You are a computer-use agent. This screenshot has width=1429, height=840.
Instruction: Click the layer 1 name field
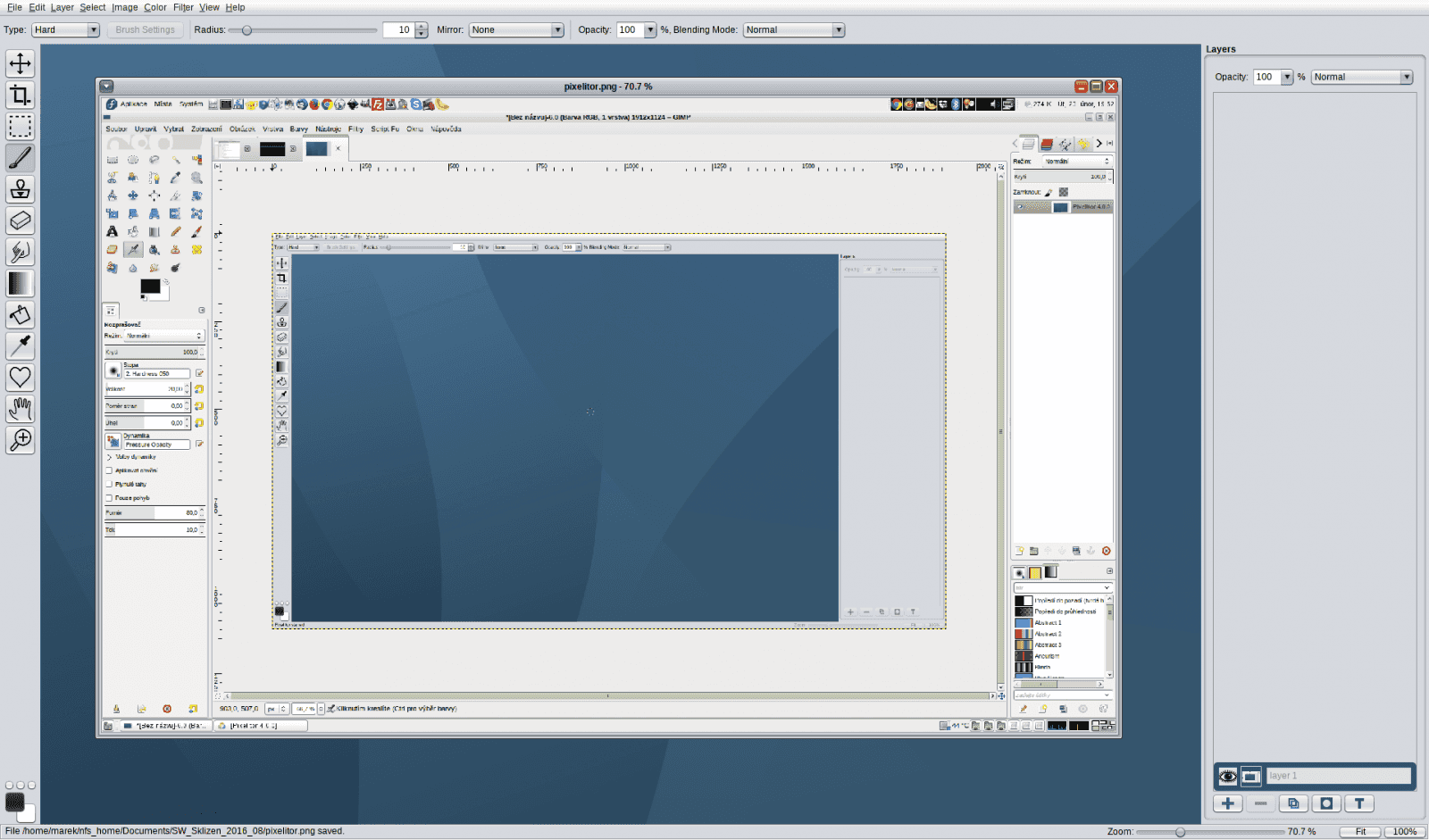(x=1338, y=777)
